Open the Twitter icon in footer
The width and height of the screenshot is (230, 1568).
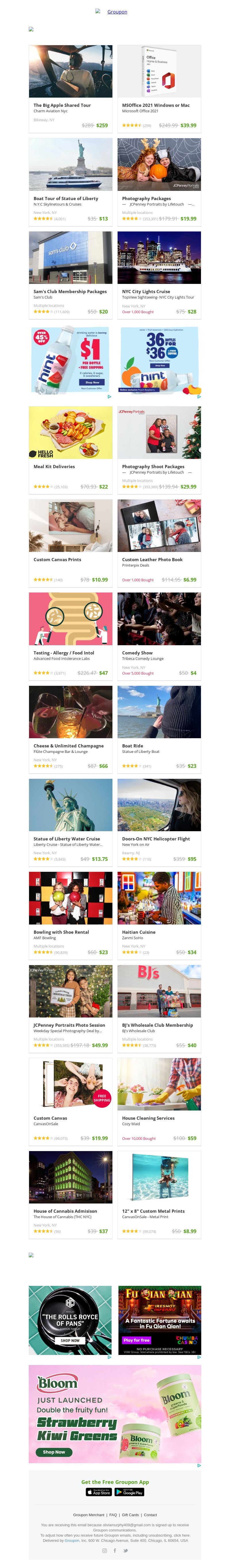coord(125,1550)
